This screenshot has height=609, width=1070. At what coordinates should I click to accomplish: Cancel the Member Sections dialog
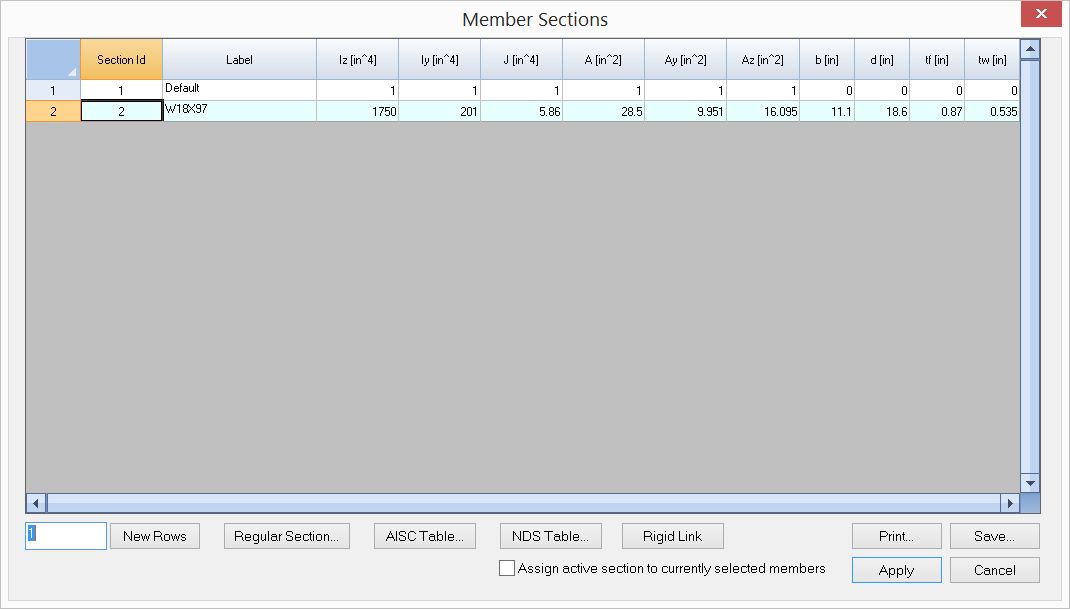(x=994, y=570)
